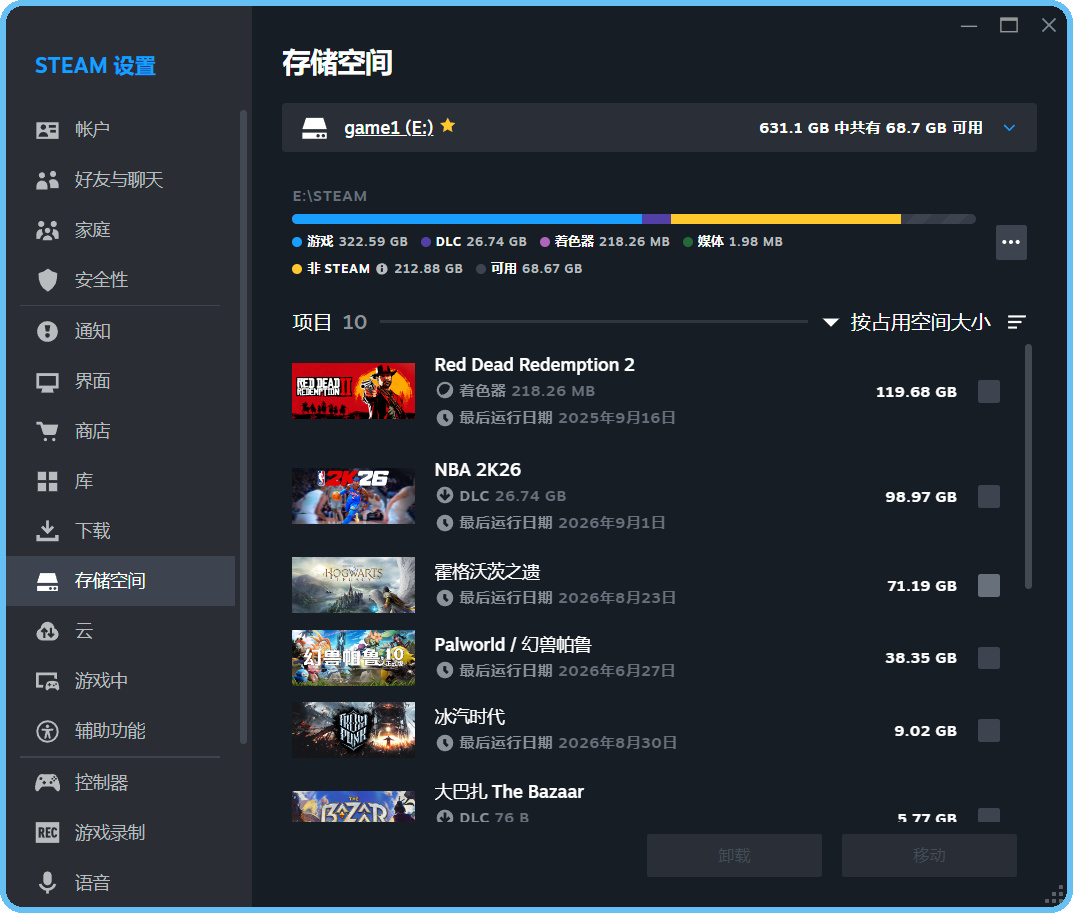The width and height of the screenshot is (1073, 913).
Task: Click the gold default-drive star icon
Action: 448,125
